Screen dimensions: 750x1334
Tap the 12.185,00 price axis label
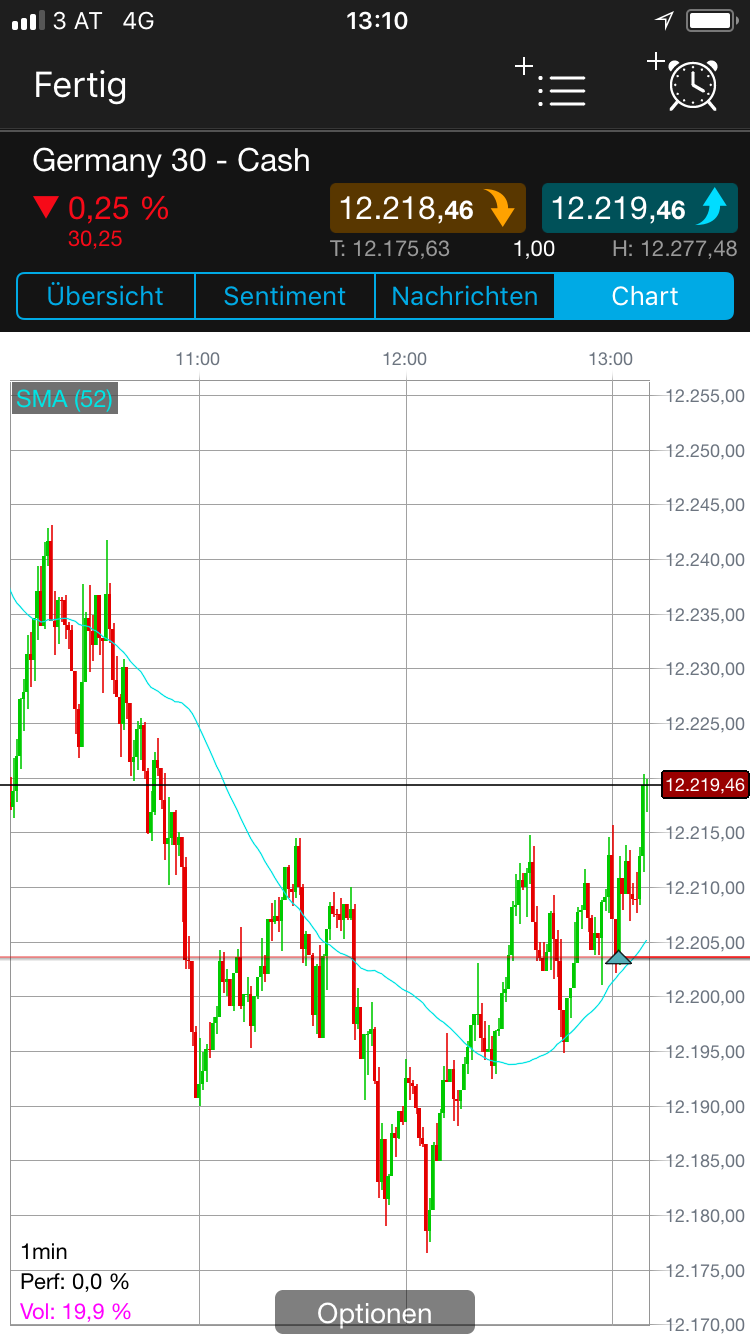pos(705,1161)
